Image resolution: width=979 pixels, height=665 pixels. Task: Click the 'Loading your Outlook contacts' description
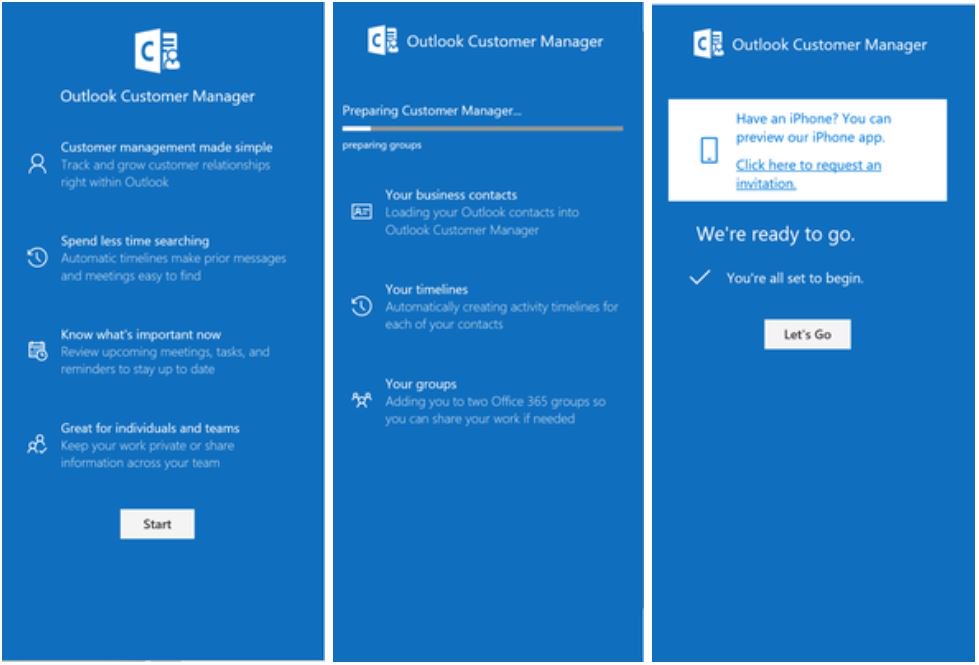[x=482, y=221]
